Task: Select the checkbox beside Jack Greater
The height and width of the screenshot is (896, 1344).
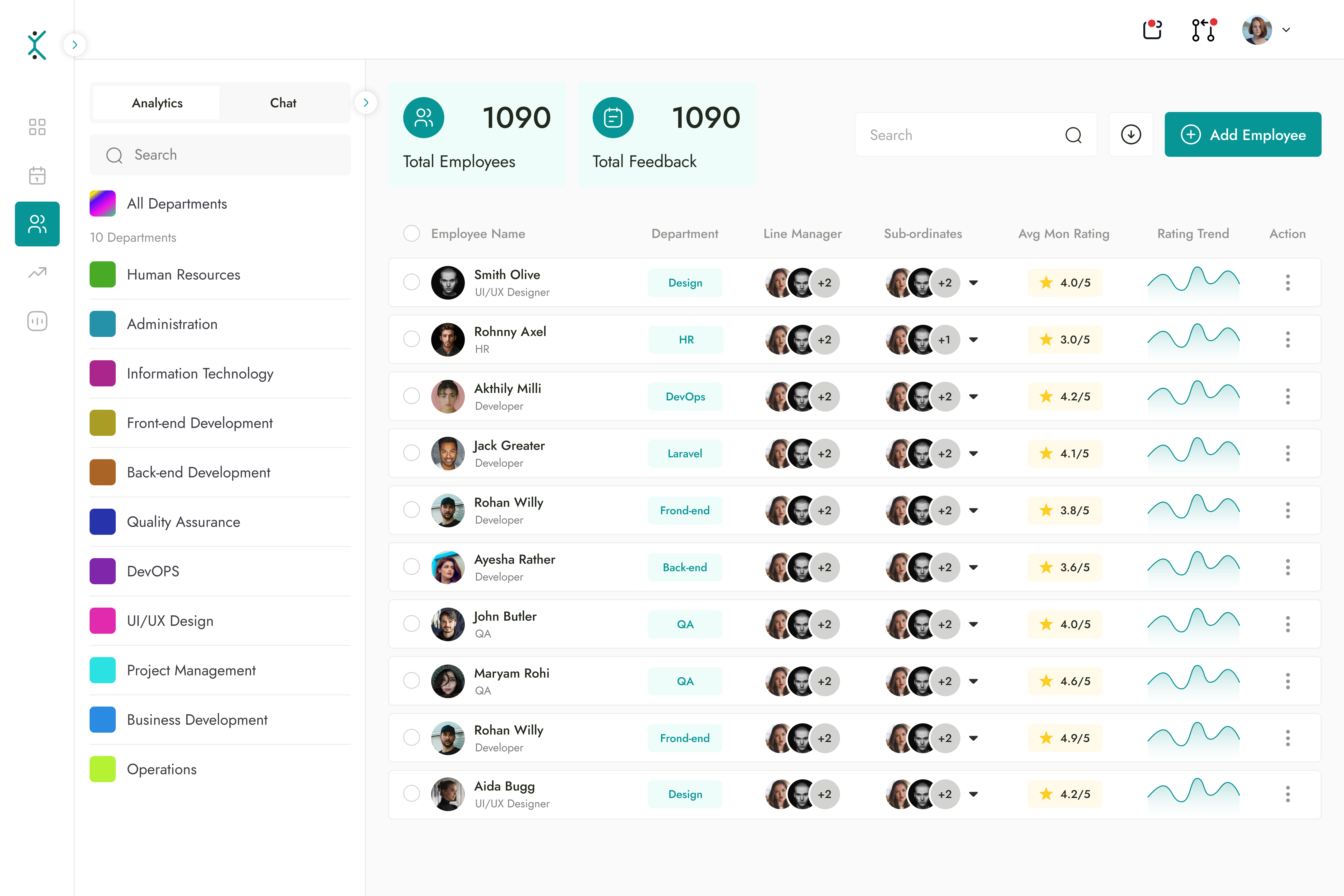Action: pyautogui.click(x=411, y=453)
